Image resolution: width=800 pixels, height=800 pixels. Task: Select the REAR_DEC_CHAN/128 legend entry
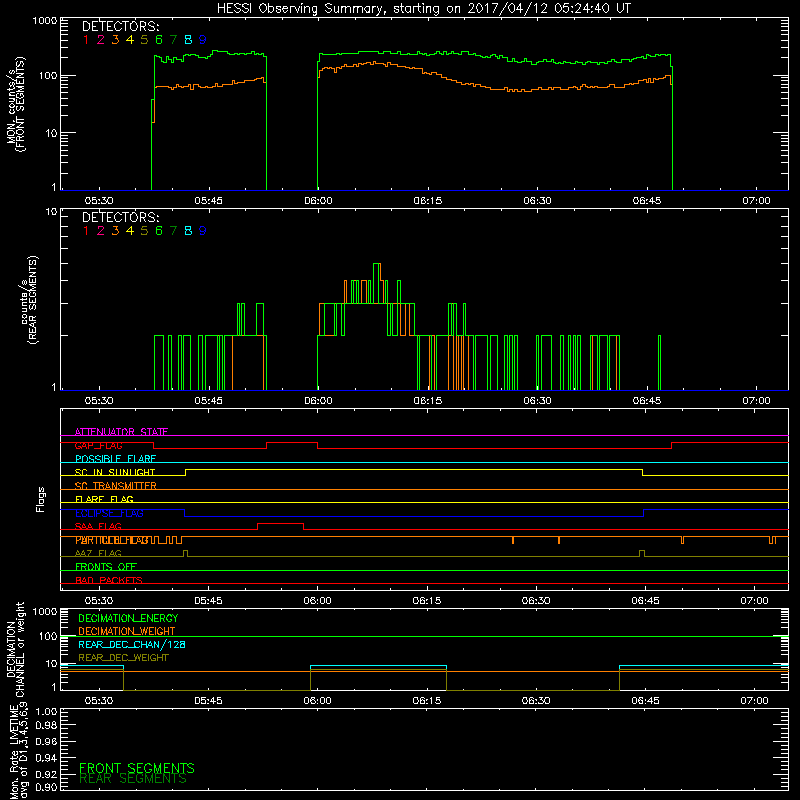[x=132, y=644]
